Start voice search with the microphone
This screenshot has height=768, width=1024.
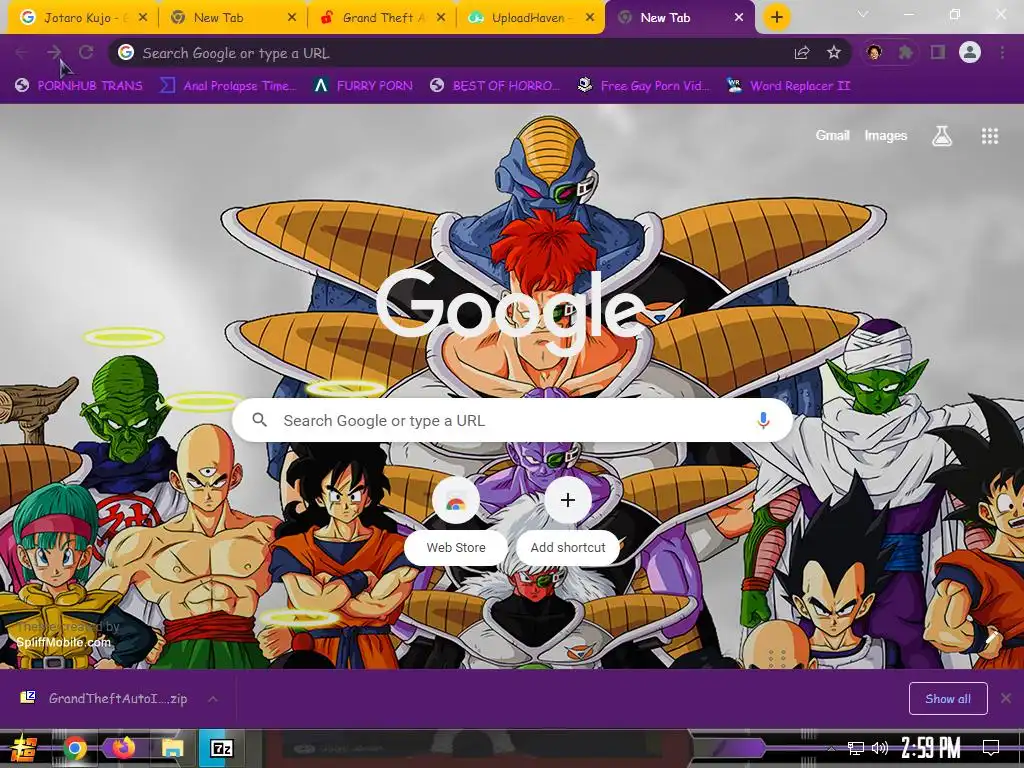point(763,421)
